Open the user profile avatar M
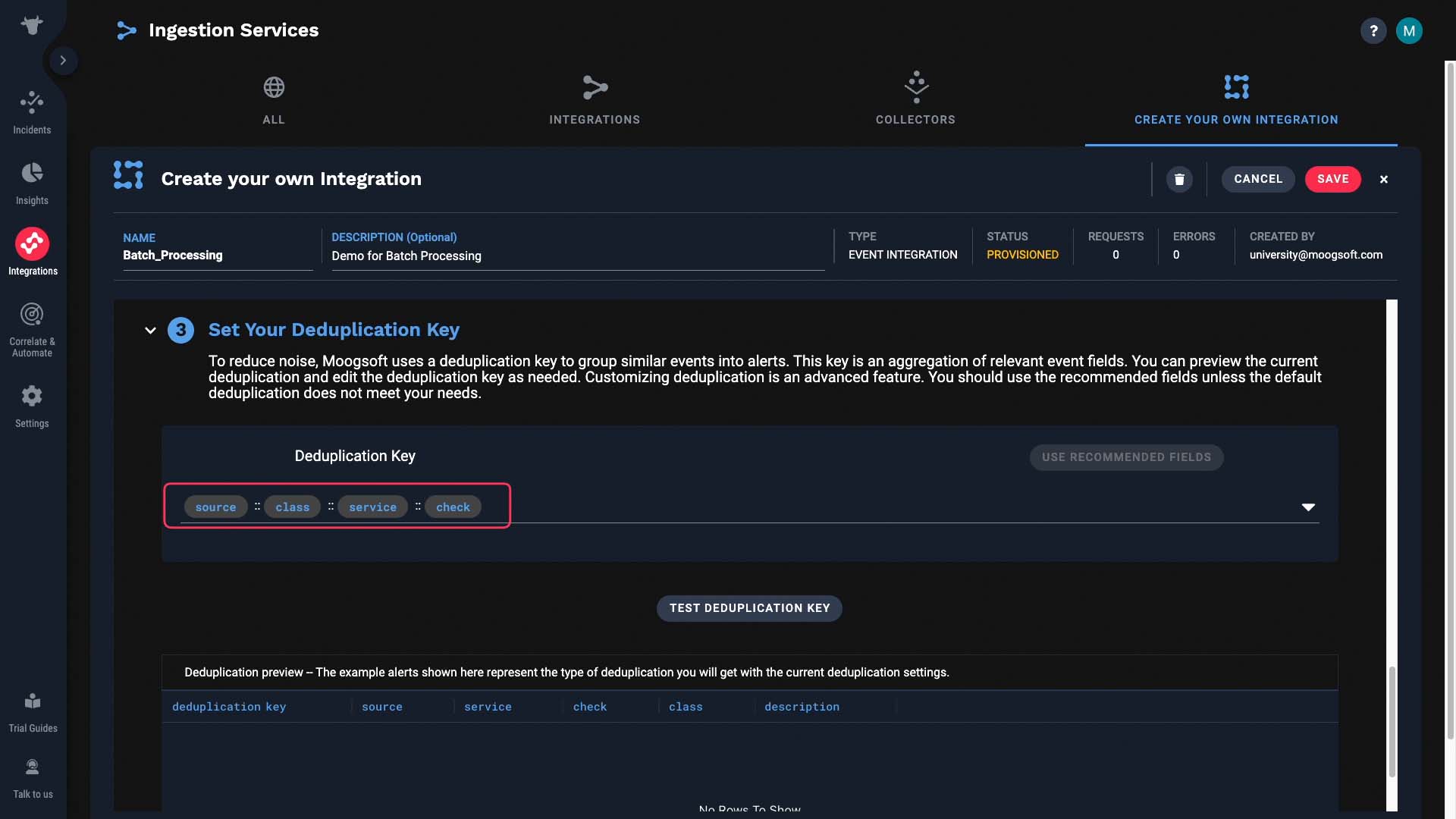Image resolution: width=1456 pixels, height=819 pixels. click(1409, 30)
